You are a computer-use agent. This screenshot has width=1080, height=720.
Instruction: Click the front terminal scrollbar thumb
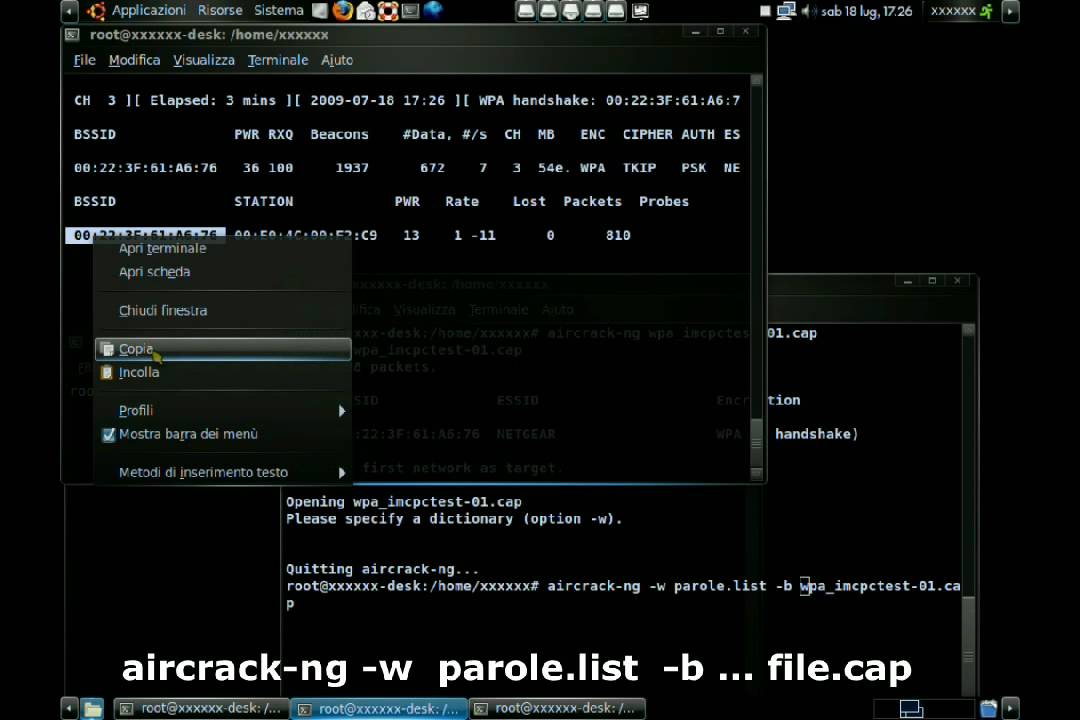pos(756,443)
